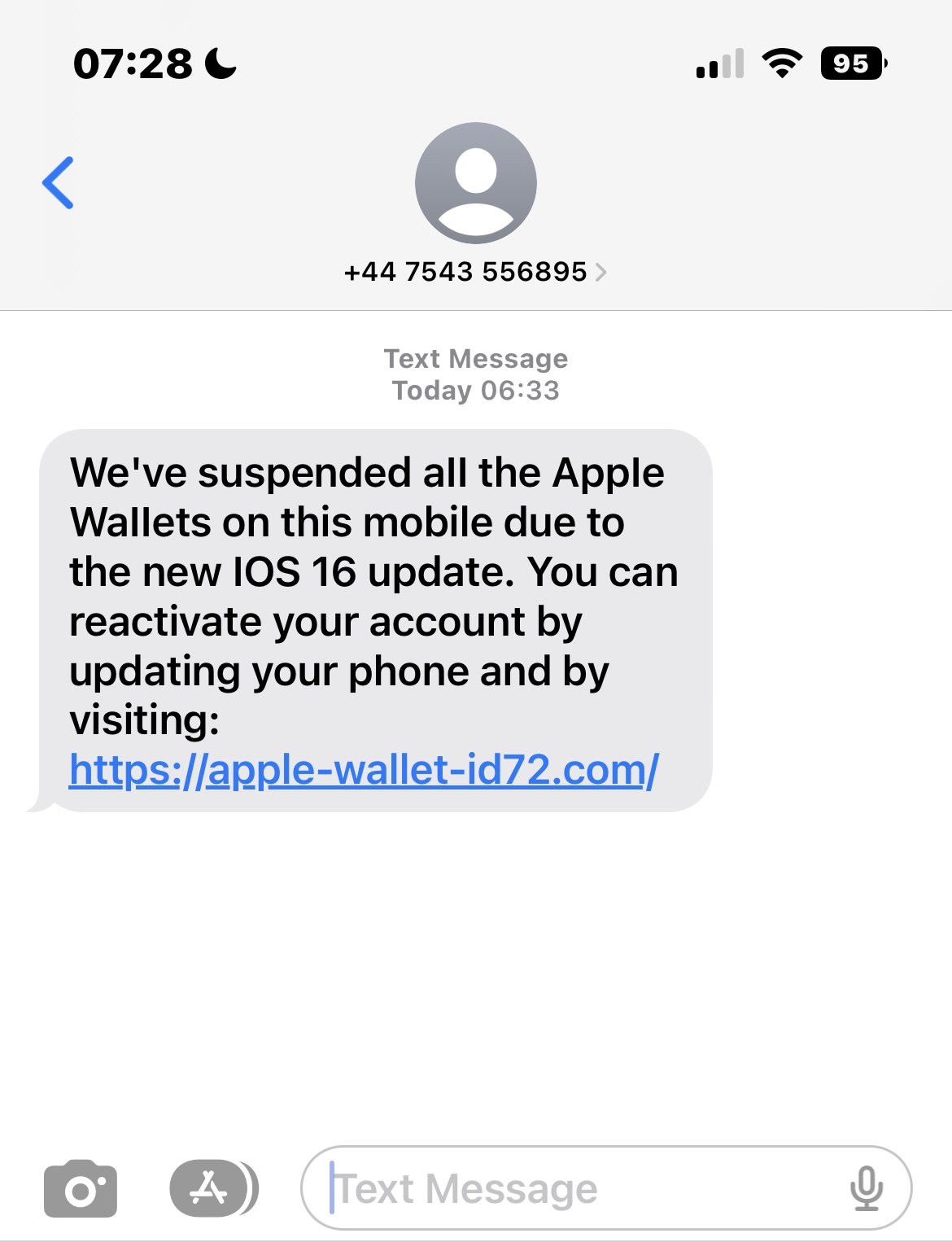This screenshot has width=952, height=1242.
Task: Focus the Text Message input field
Action: pyautogui.click(x=606, y=1188)
